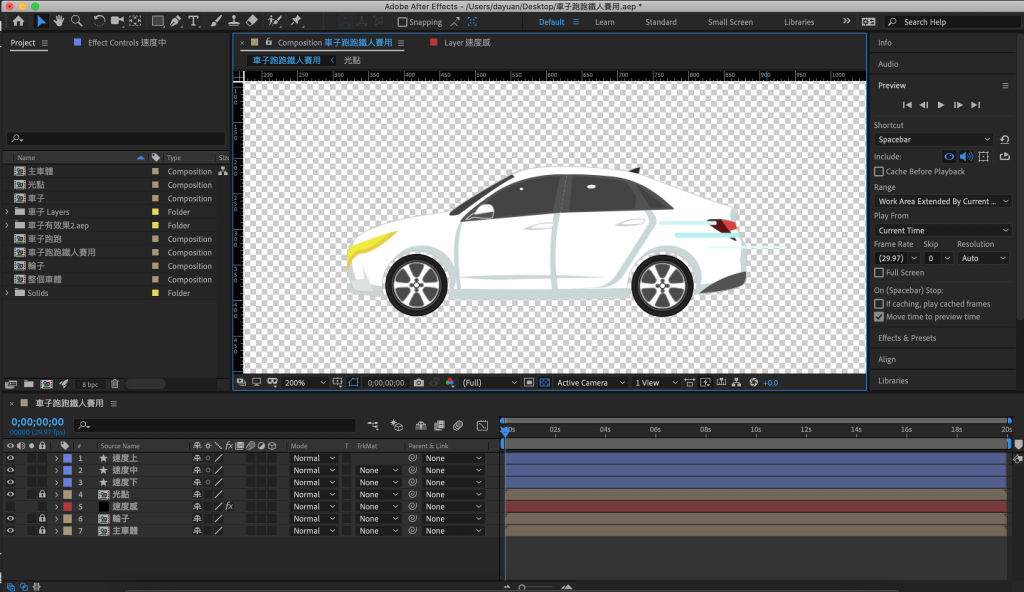Choose the Brush tool
Screen dimensions: 1024x592
[x=214, y=21]
